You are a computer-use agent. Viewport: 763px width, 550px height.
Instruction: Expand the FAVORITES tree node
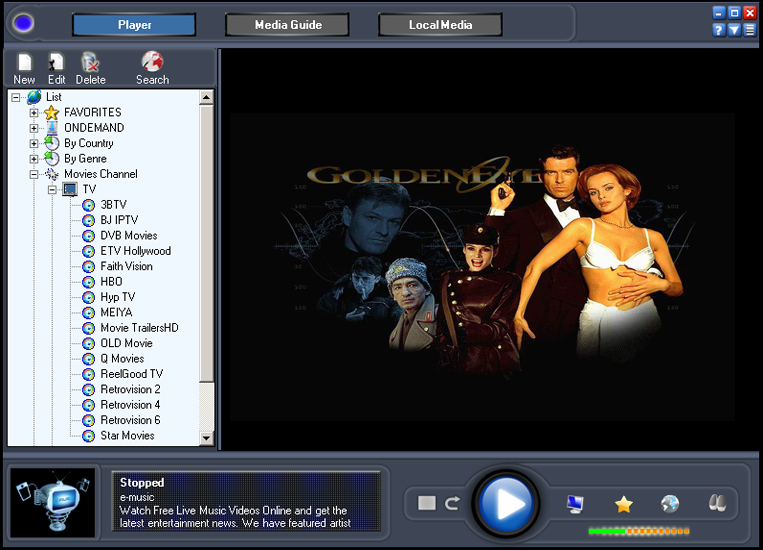(34, 113)
